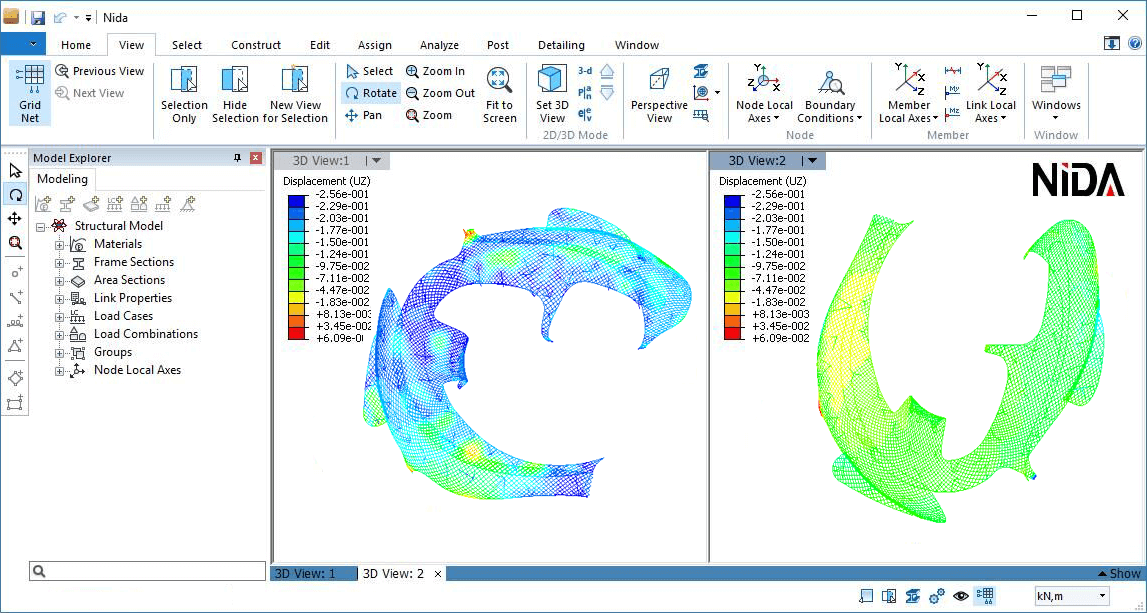The width and height of the screenshot is (1147, 613).
Task: Switch to 3-d mode icon
Action: 585,71
